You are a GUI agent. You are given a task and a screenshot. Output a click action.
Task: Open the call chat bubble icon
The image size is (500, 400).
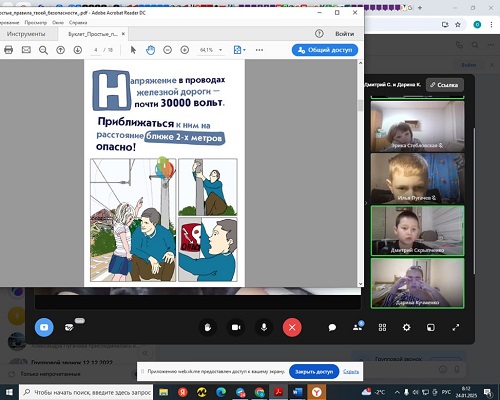tap(332, 328)
